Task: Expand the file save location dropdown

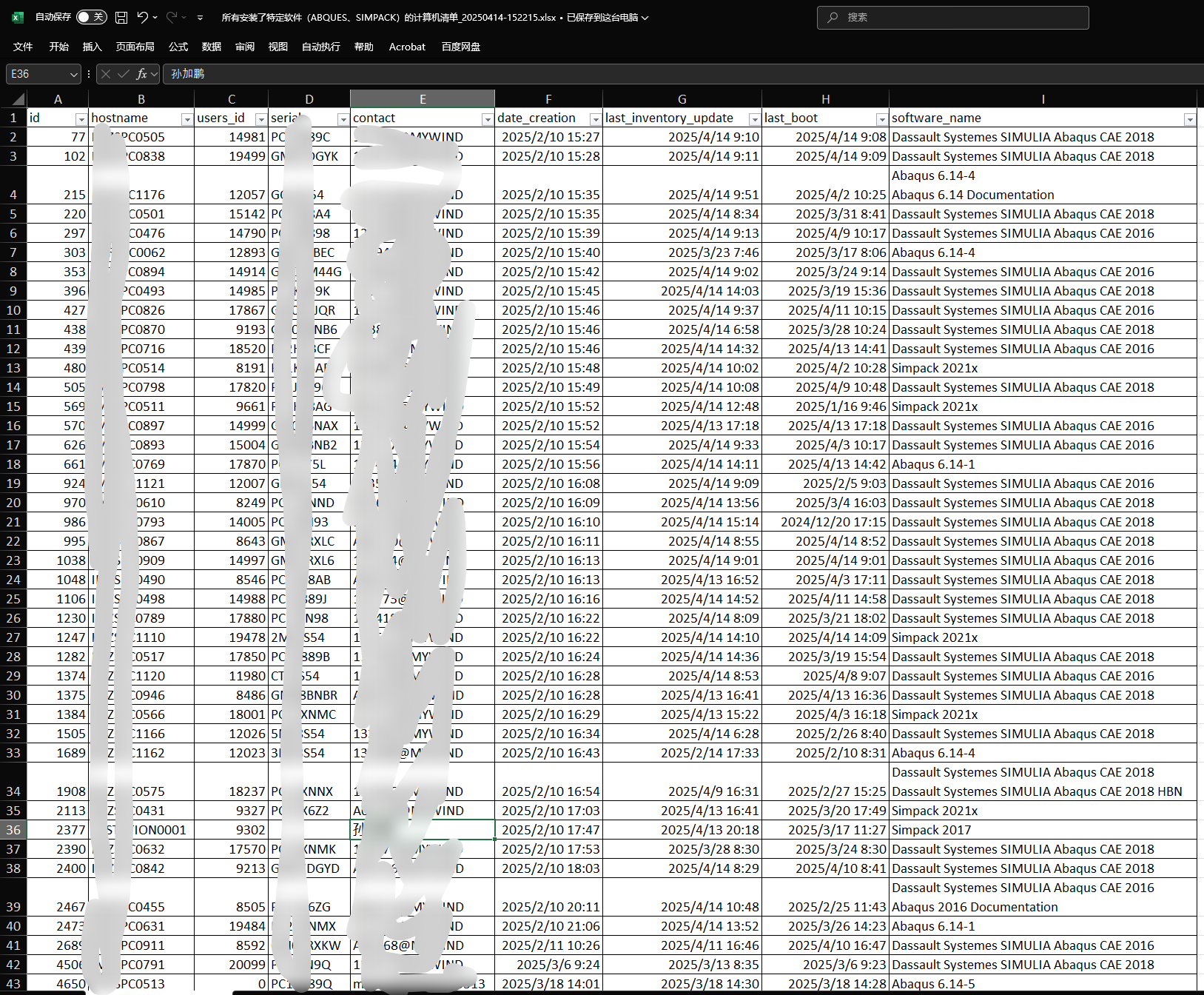Action: pos(645,17)
